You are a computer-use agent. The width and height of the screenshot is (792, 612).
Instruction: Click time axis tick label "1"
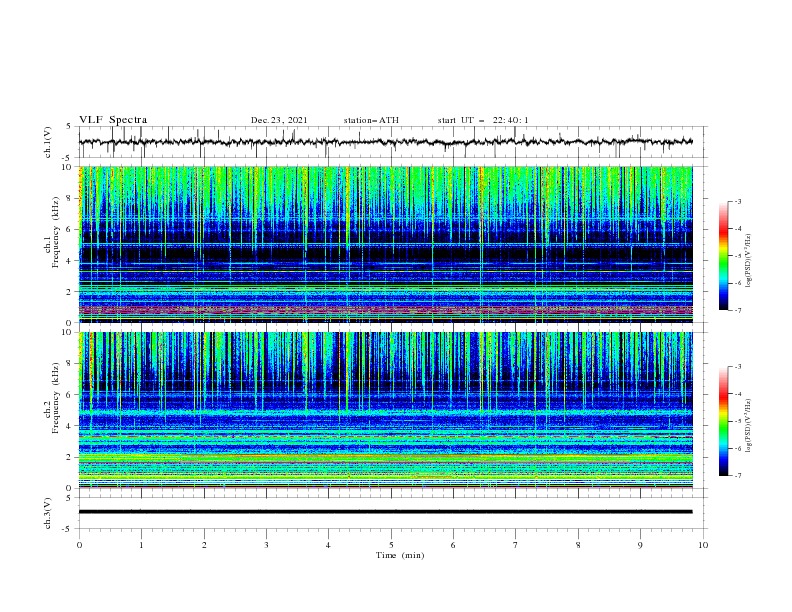141,545
